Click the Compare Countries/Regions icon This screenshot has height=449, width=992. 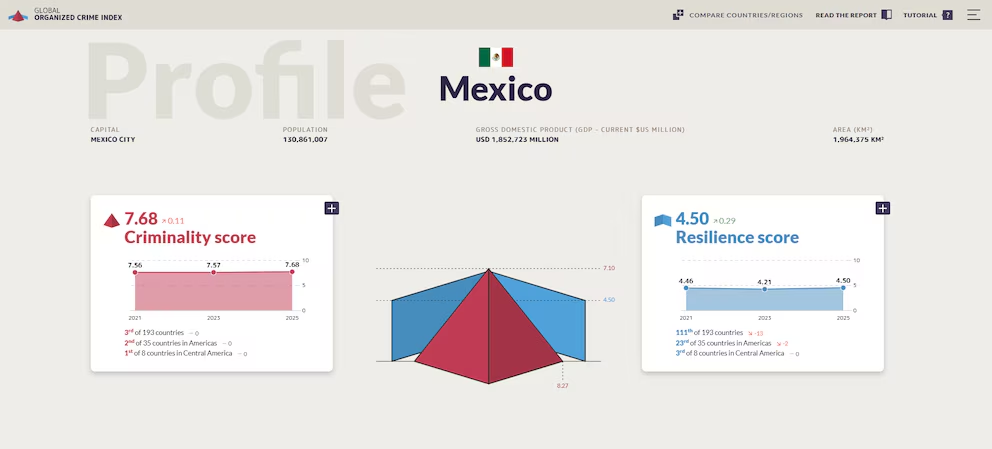678,15
